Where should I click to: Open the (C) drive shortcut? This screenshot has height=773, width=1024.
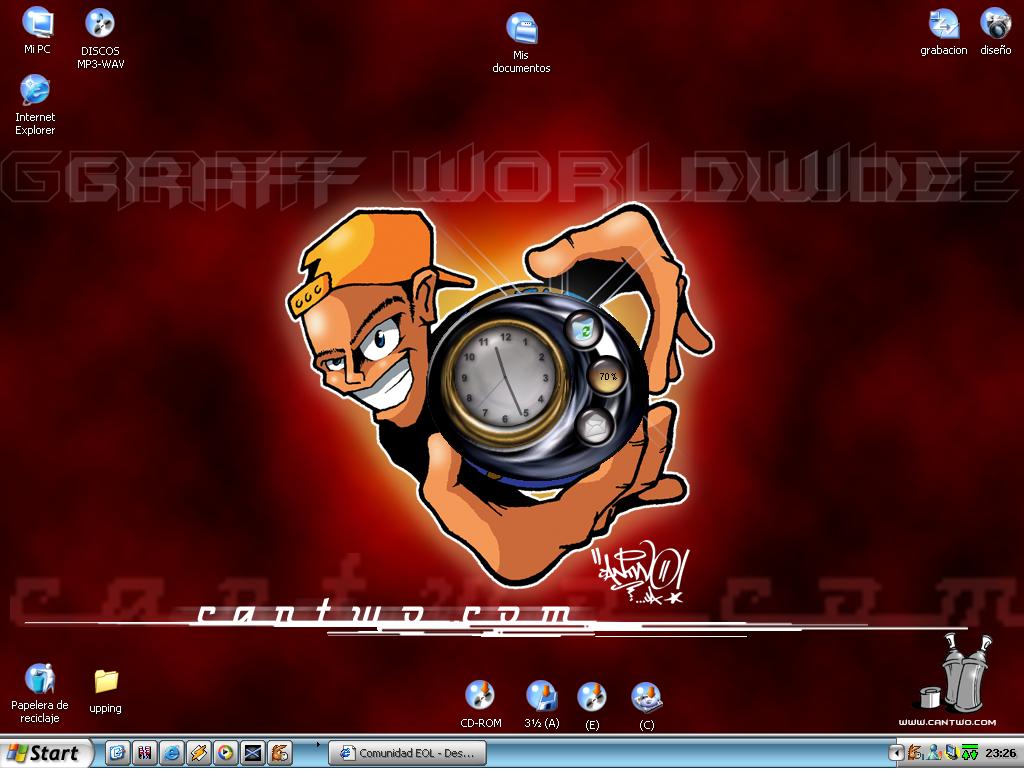pos(647,705)
